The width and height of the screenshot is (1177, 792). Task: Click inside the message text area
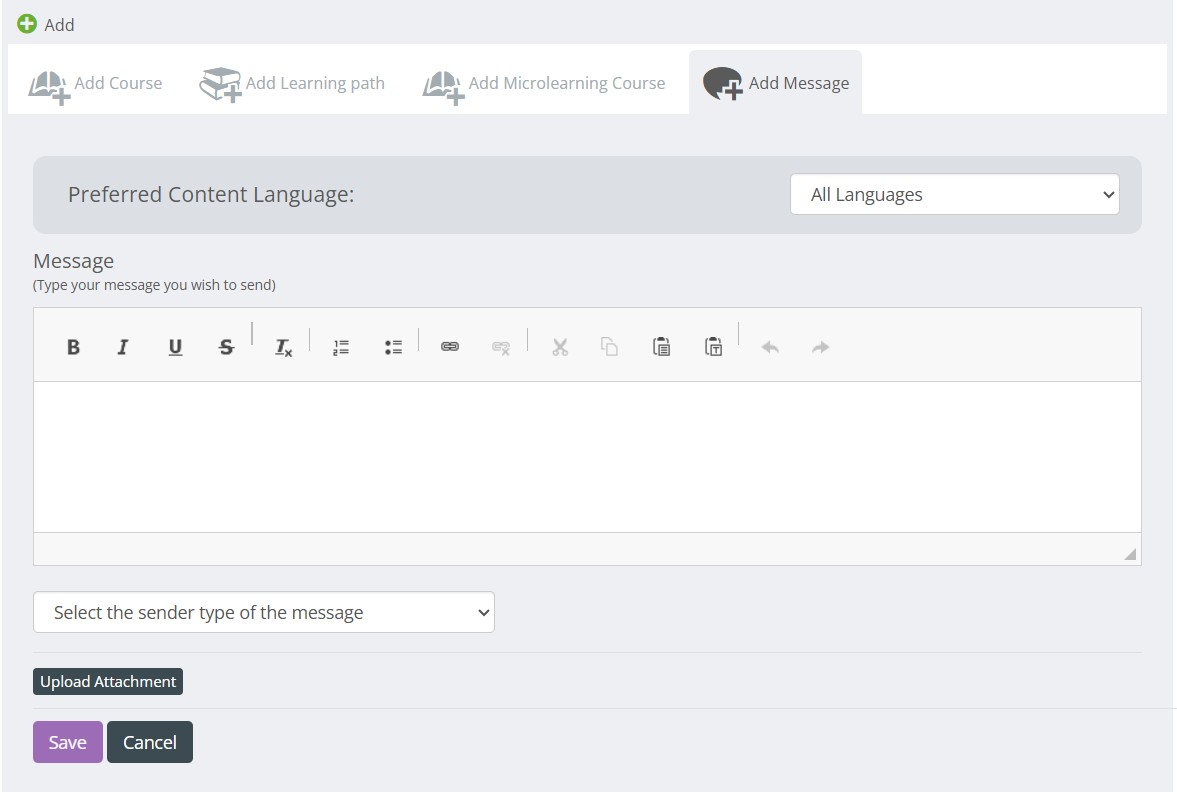[587, 457]
